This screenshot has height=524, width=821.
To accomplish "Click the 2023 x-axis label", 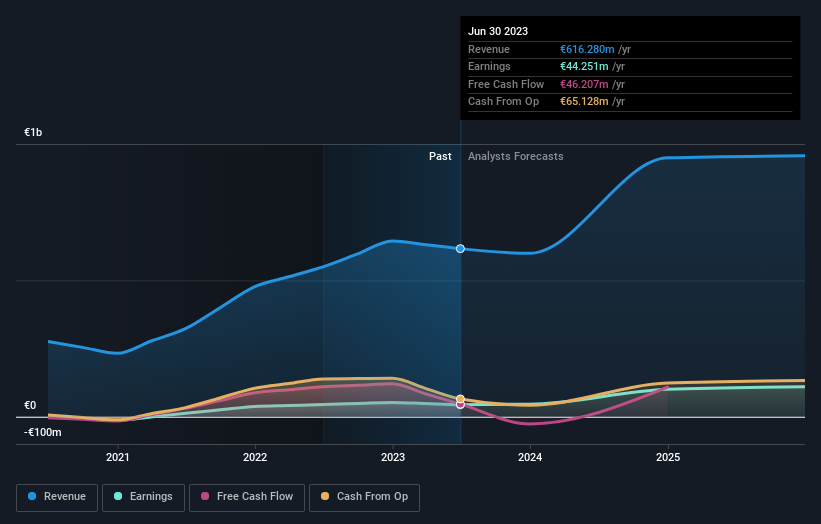I will [x=393, y=457].
